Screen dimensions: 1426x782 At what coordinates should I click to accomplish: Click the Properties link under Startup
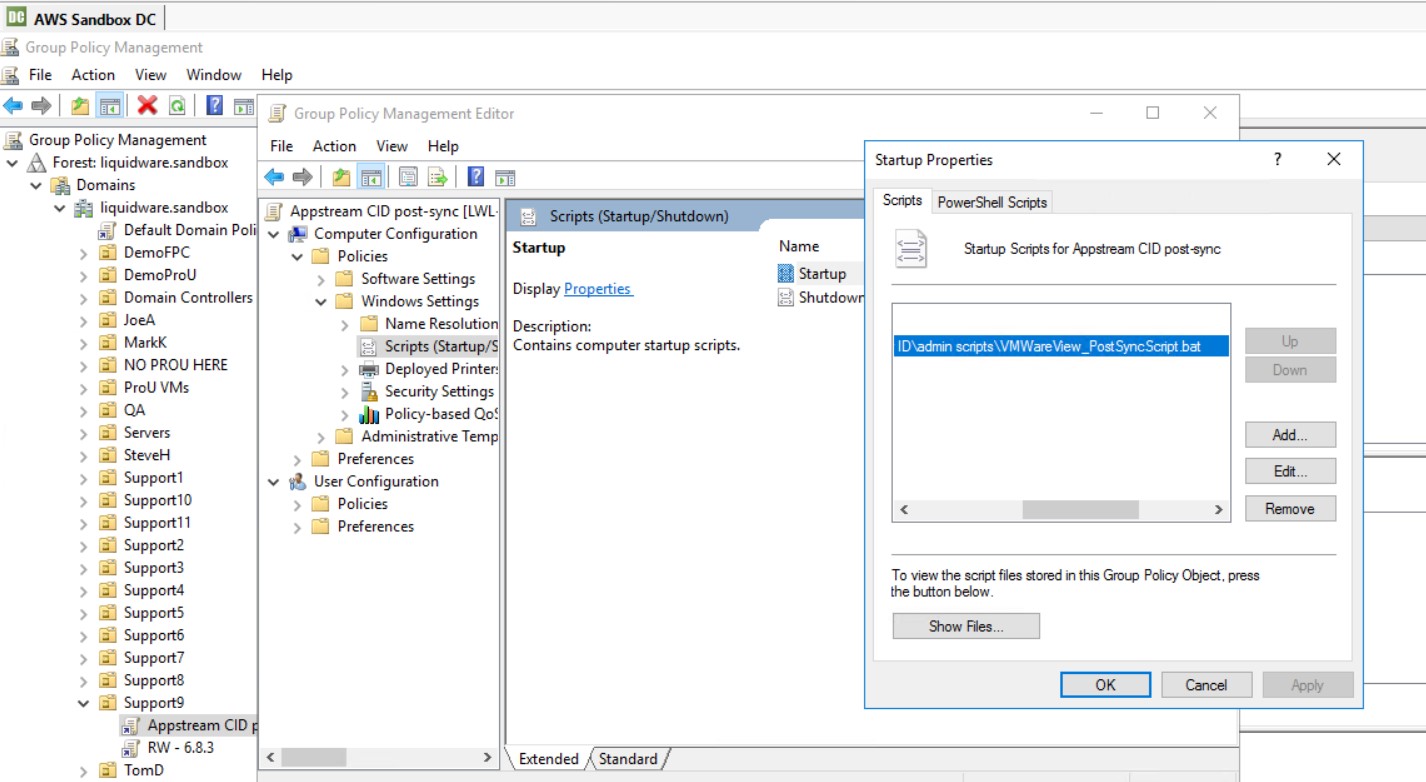tap(597, 289)
